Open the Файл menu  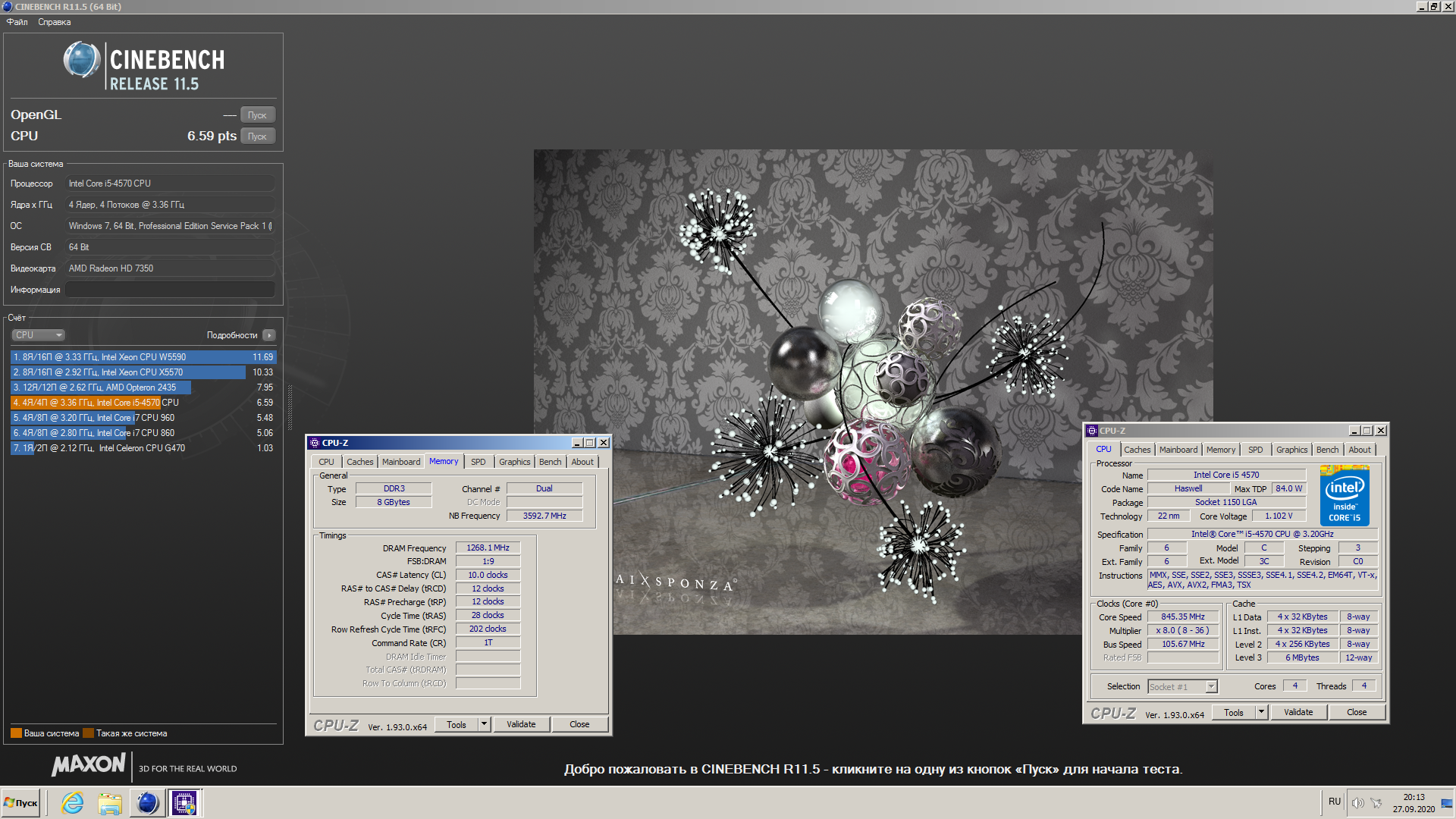(x=17, y=22)
